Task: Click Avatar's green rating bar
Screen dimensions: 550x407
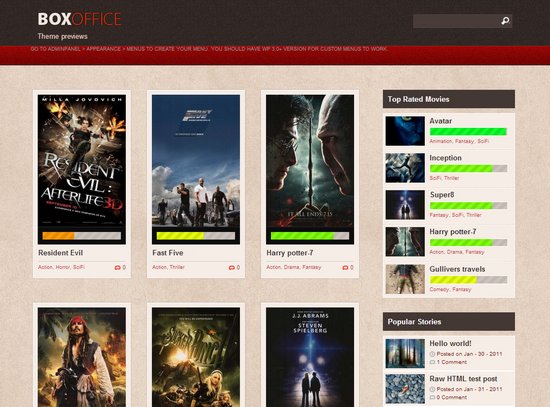Action: 468,132
